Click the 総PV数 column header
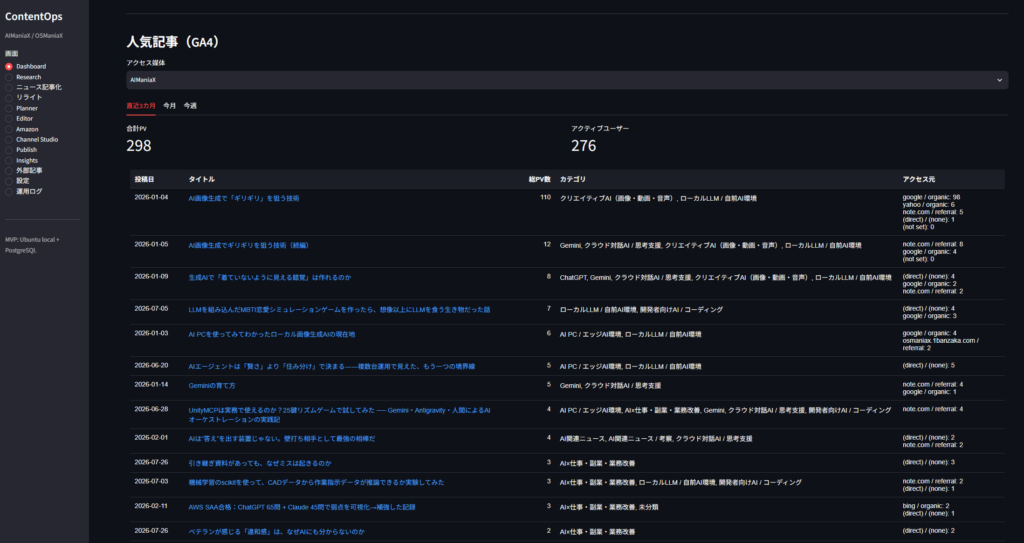This screenshot has width=1024, height=543. click(540, 179)
